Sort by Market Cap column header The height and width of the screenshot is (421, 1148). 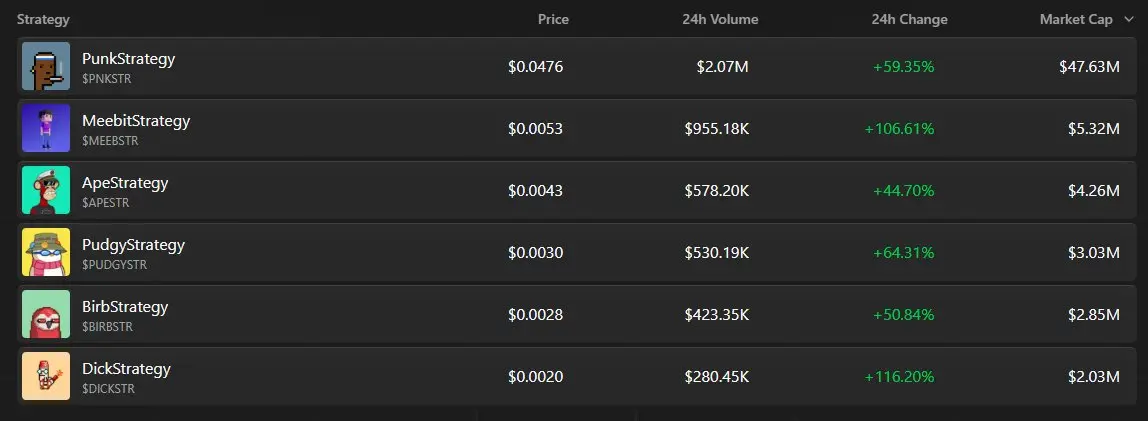[1076, 20]
